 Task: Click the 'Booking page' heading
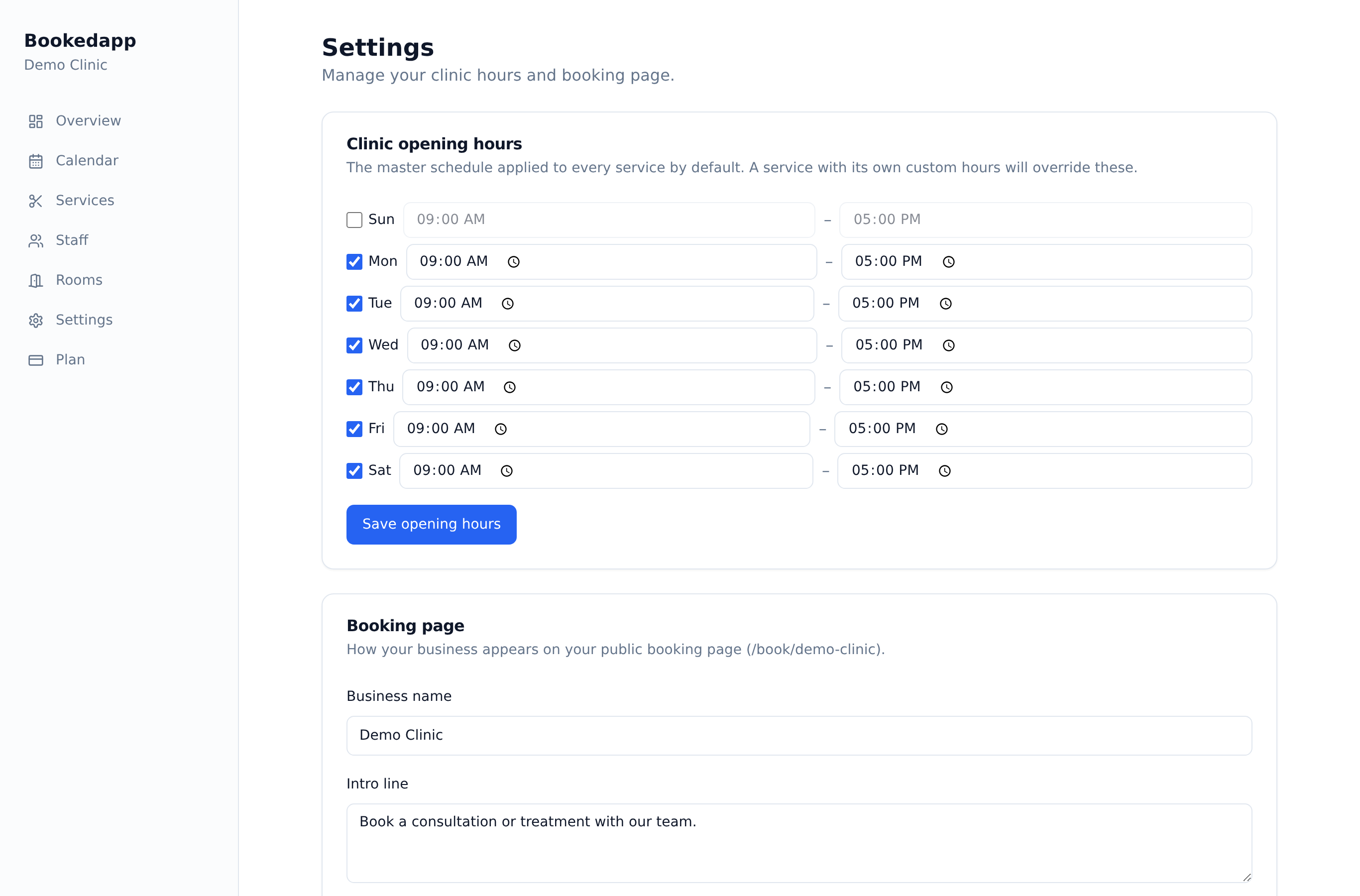(405, 626)
